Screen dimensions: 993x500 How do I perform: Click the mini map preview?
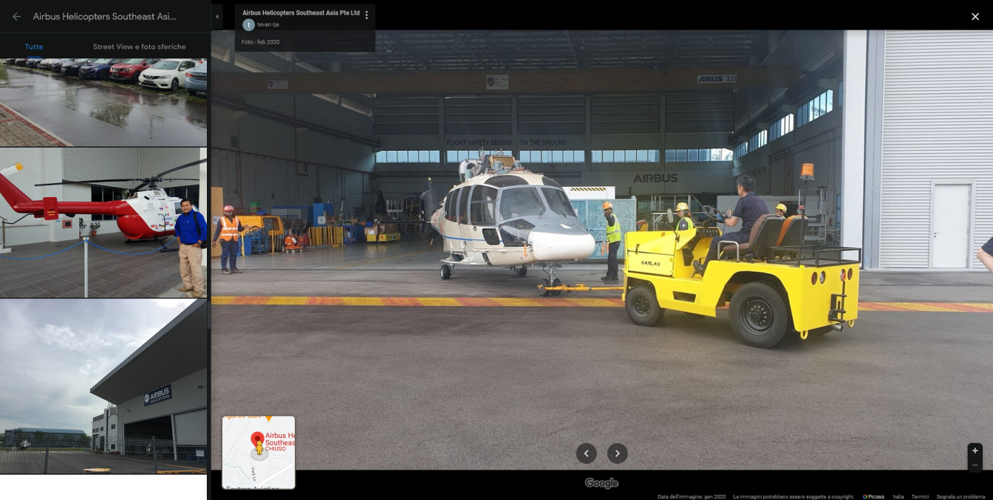click(258, 452)
